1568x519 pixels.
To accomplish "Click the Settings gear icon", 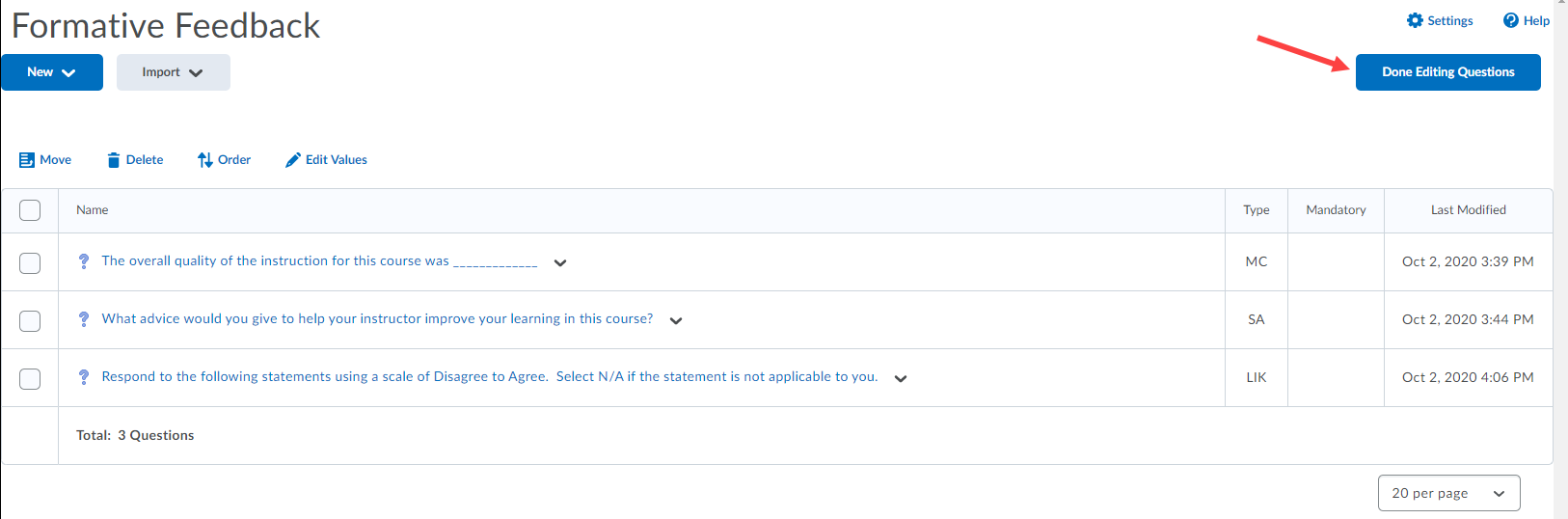I will [1415, 20].
